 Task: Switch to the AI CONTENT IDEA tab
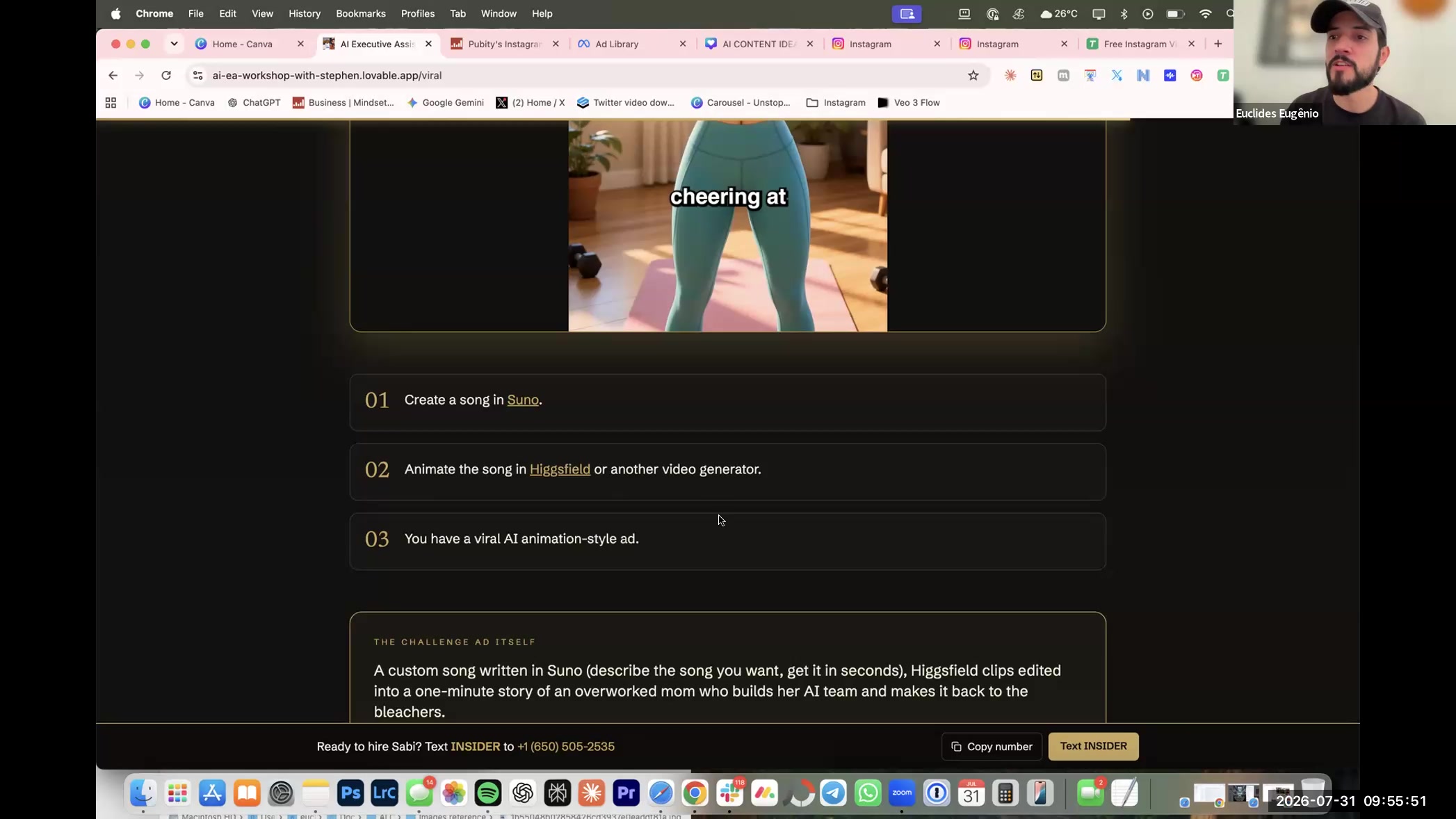point(759,44)
